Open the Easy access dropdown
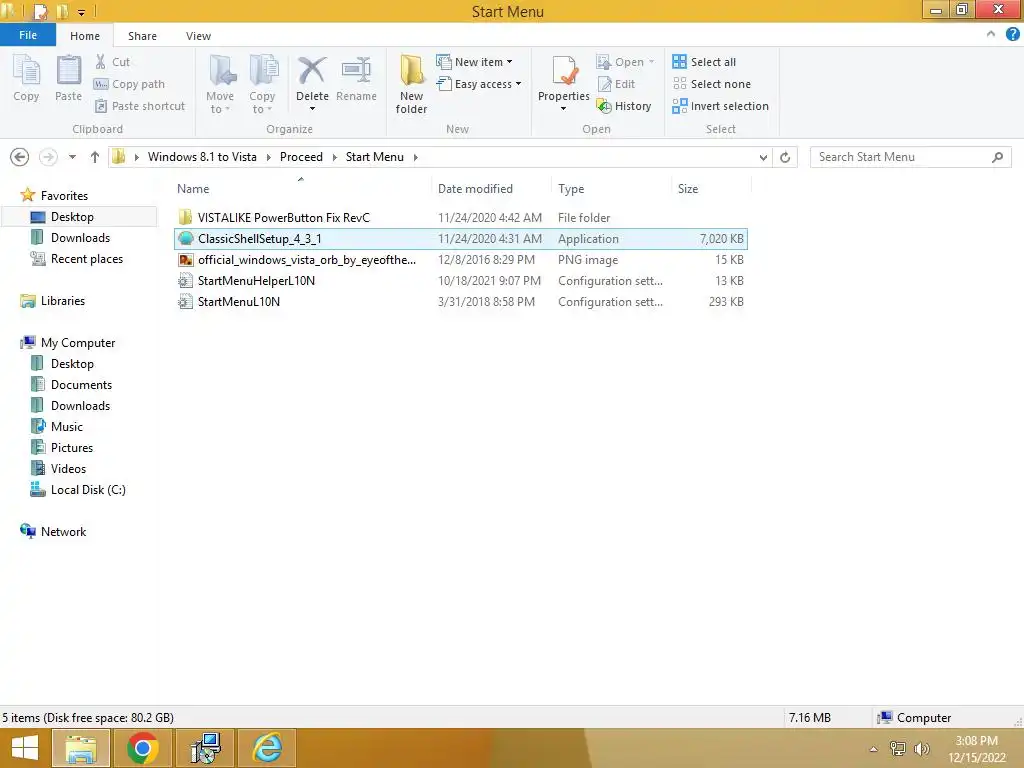Screen dimensions: 1024x768 (x=479, y=84)
